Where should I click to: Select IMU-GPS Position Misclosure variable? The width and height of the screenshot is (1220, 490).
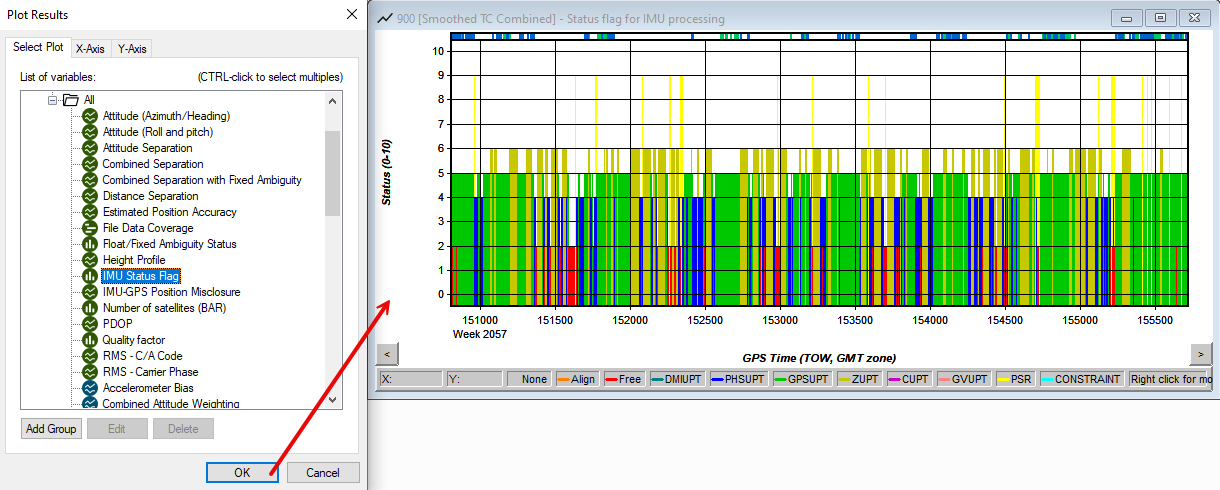(171, 292)
